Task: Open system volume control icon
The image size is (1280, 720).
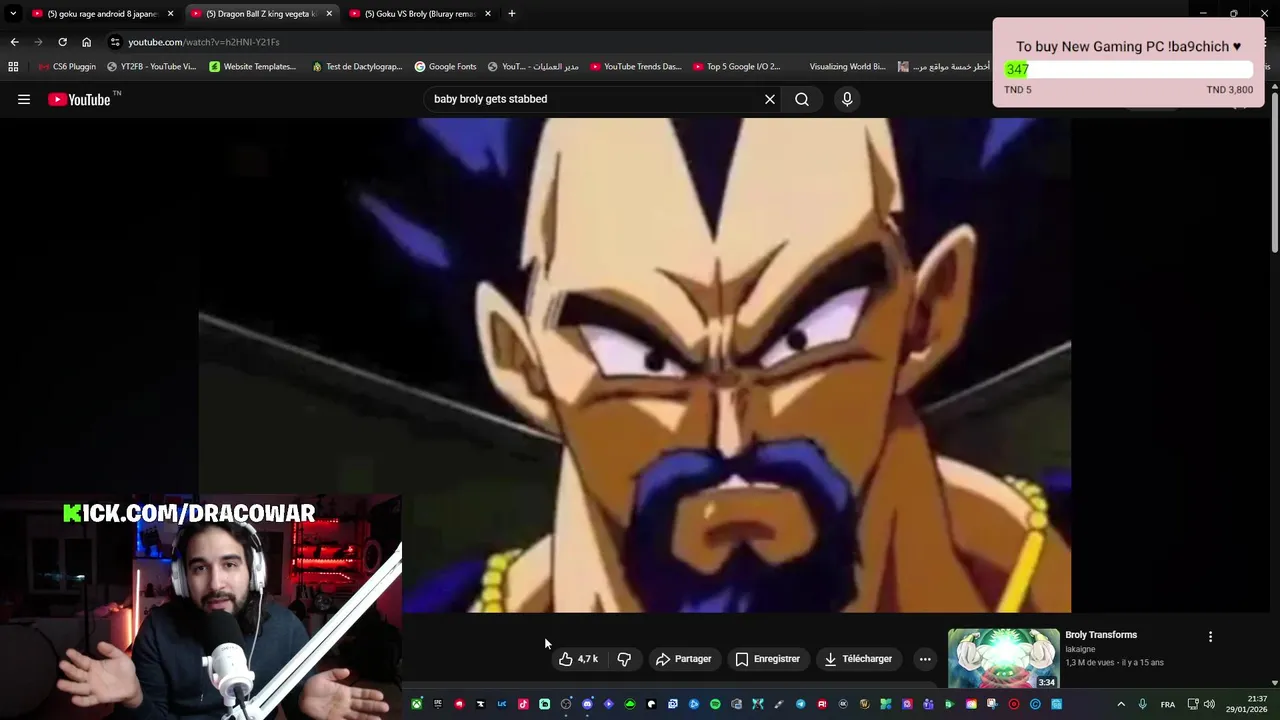Action: click(x=1209, y=704)
